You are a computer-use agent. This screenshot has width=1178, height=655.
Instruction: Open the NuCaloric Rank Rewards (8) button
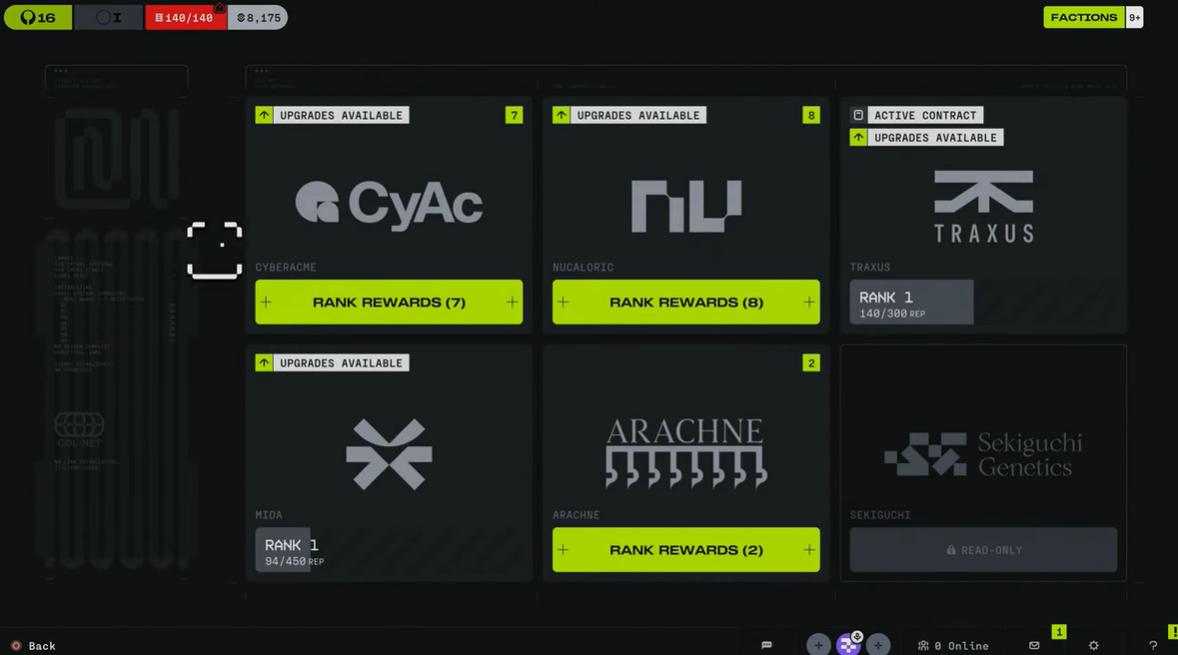point(686,302)
